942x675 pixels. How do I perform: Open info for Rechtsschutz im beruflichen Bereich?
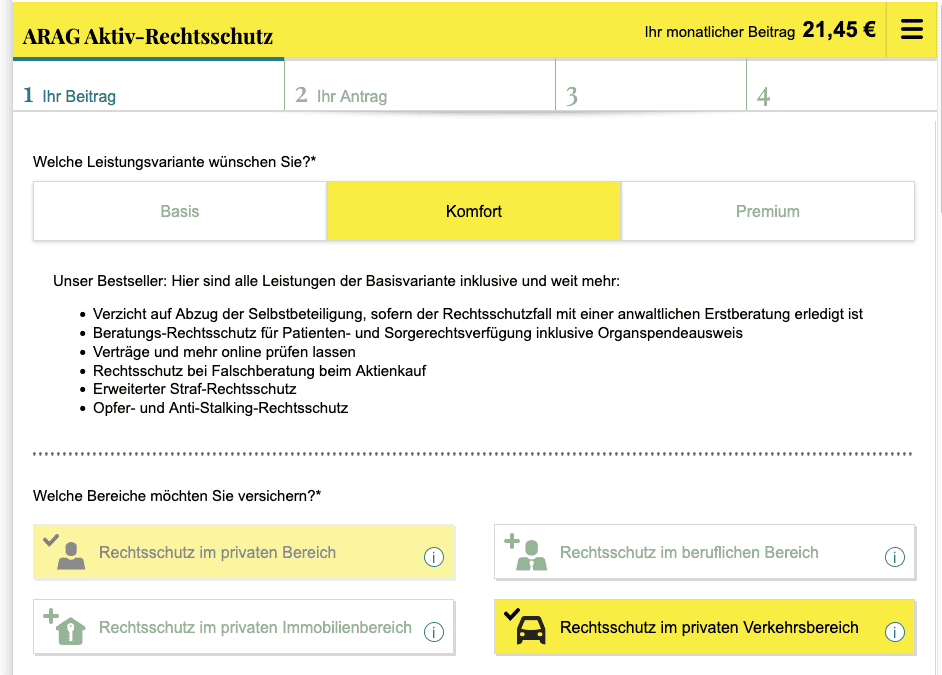tap(895, 557)
